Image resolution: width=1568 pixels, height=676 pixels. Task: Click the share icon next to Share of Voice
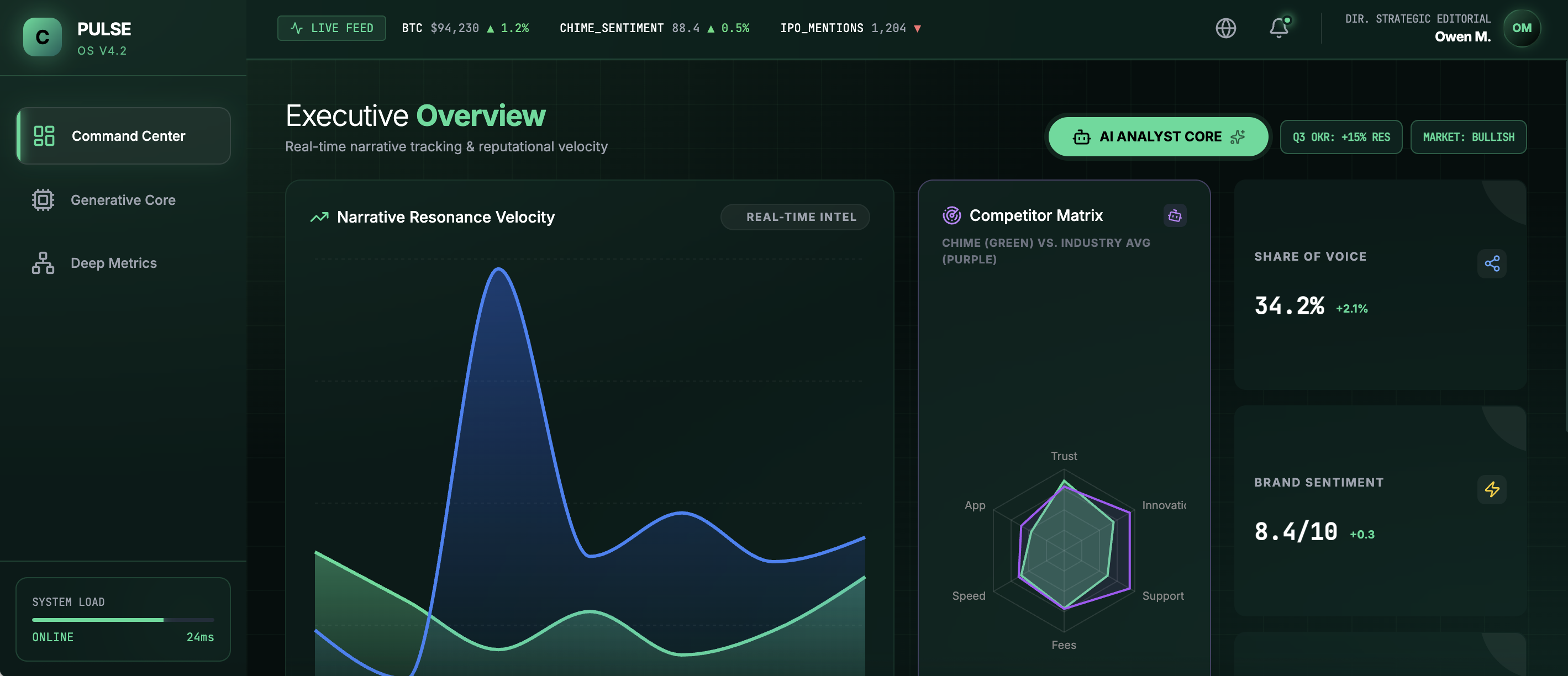coord(1492,263)
